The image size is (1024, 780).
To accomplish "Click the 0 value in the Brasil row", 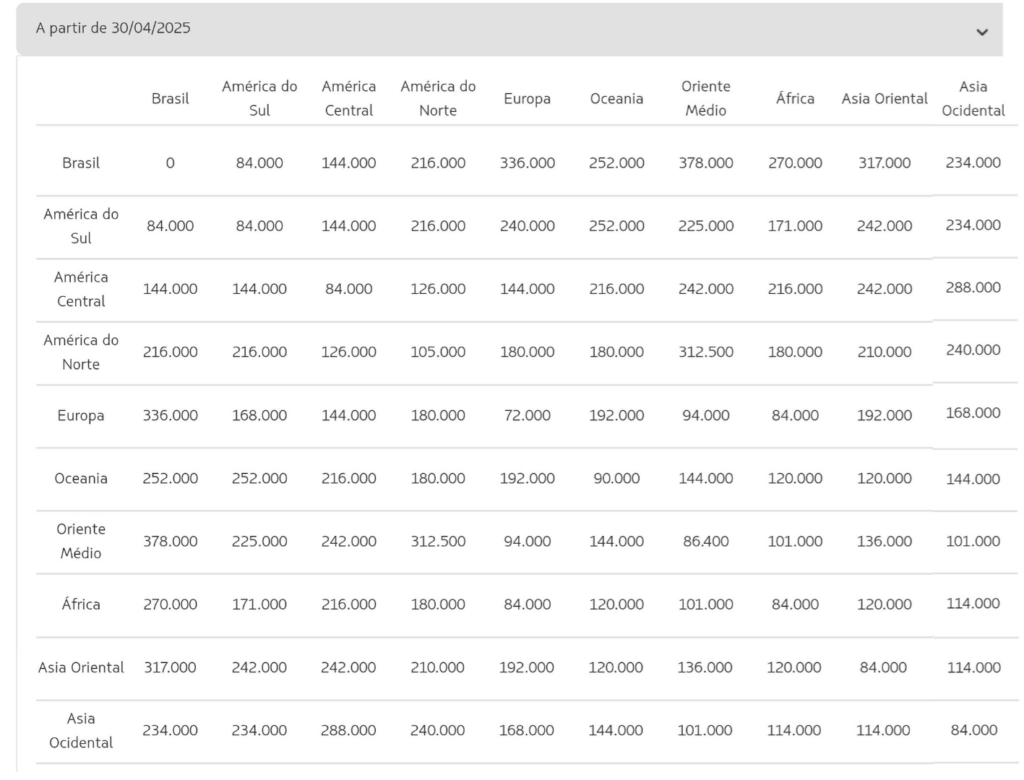I will click(x=170, y=162).
